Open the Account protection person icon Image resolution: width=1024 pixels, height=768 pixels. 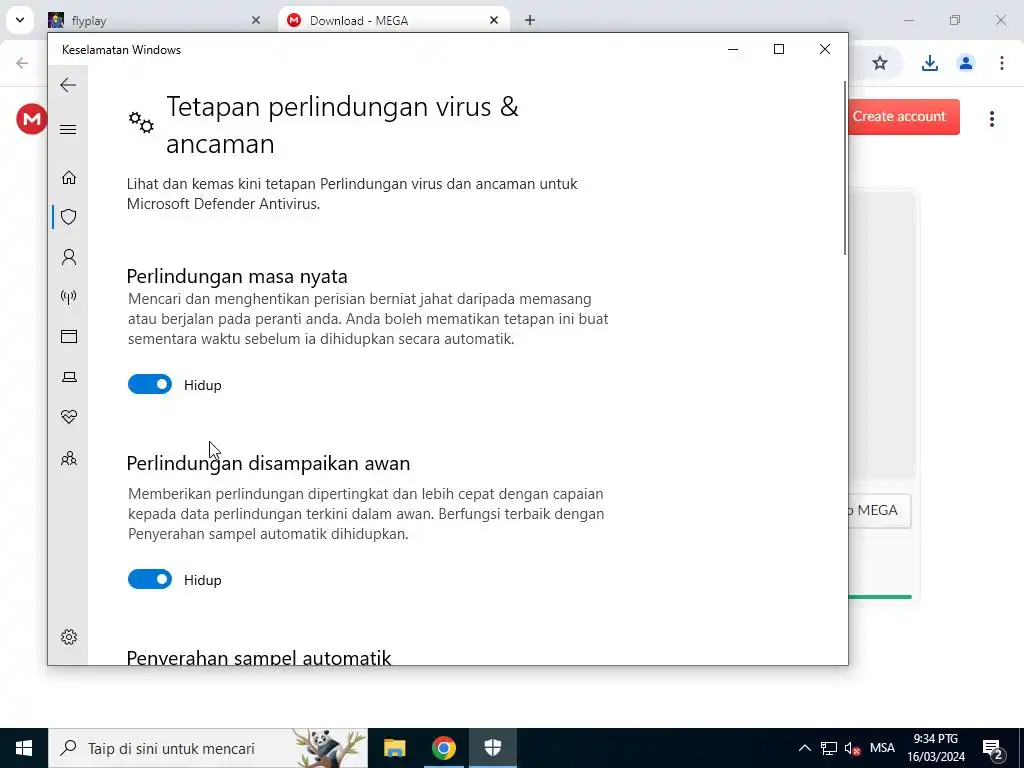pos(69,257)
